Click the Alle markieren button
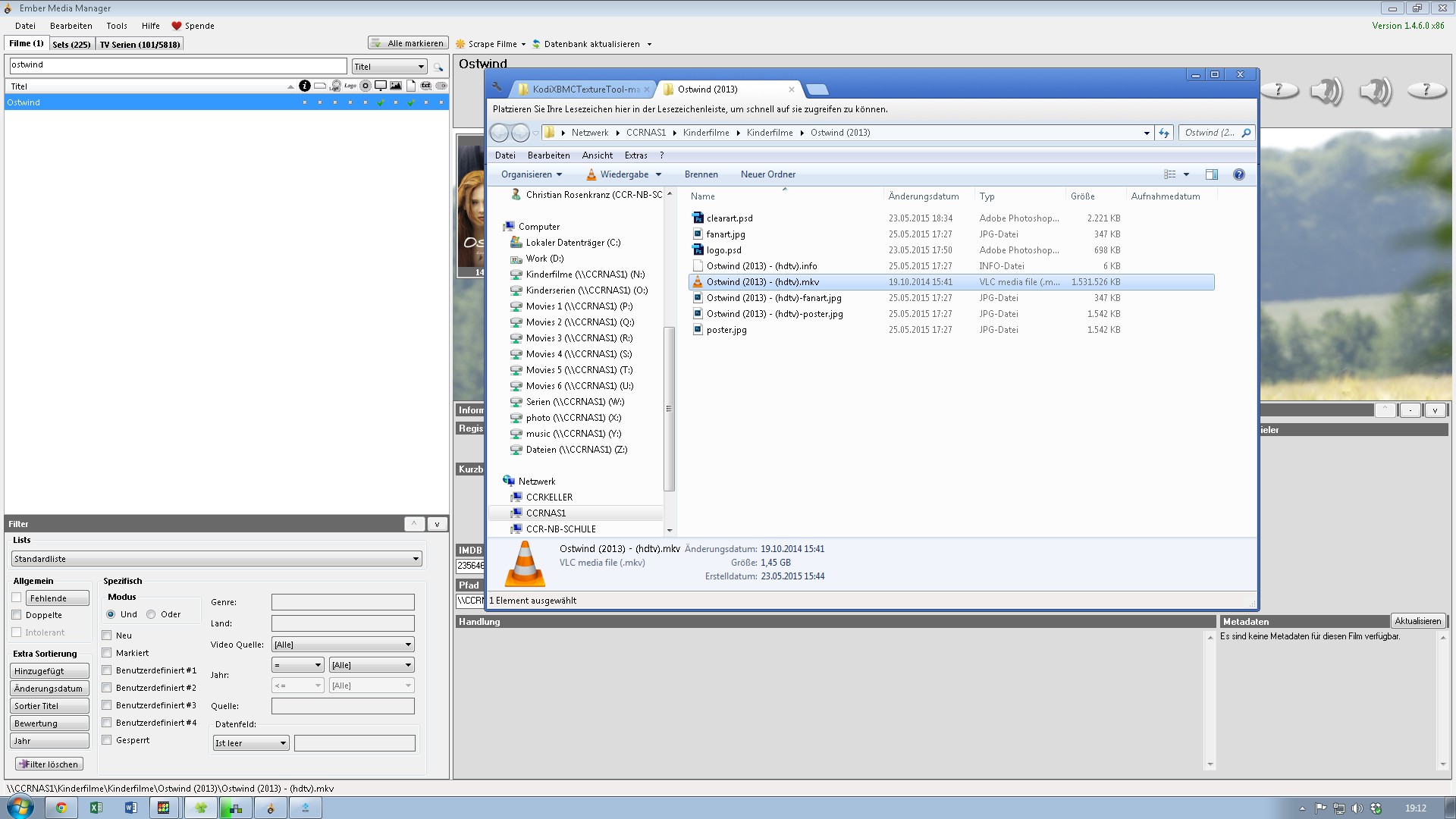The height and width of the screenshot is (819, 1456). click(408, 43)
